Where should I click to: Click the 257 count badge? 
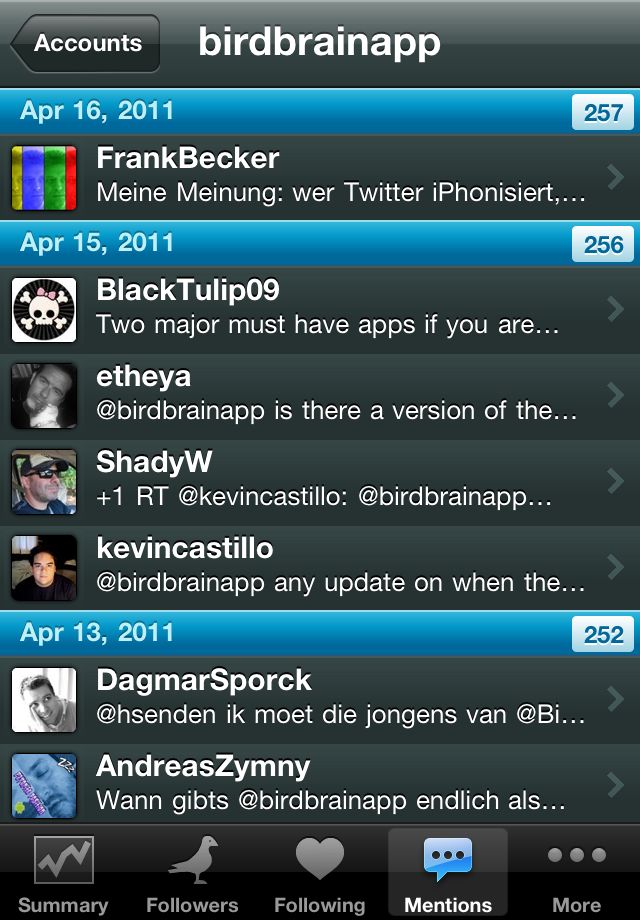click(602, 112)
